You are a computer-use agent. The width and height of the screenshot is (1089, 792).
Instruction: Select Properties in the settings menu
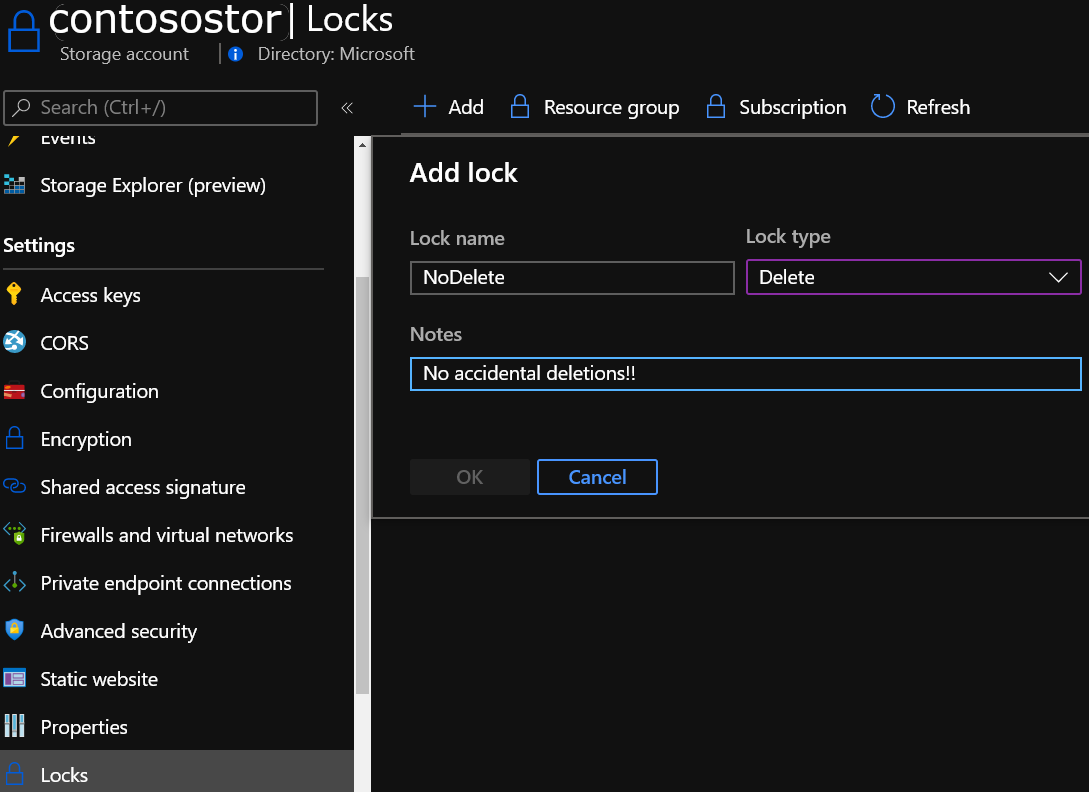84,727
